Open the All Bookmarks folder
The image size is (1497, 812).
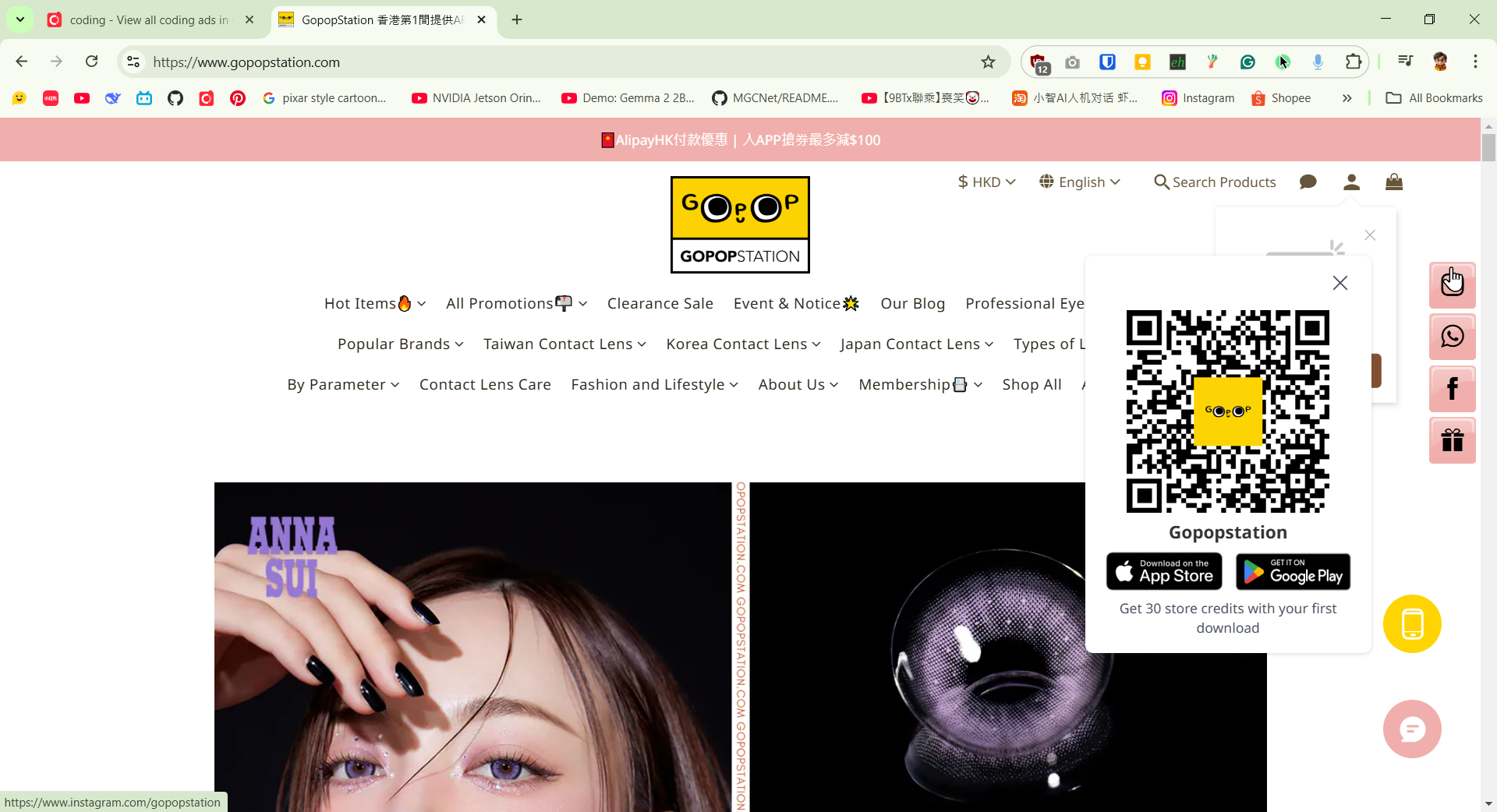pos(1434,98)
